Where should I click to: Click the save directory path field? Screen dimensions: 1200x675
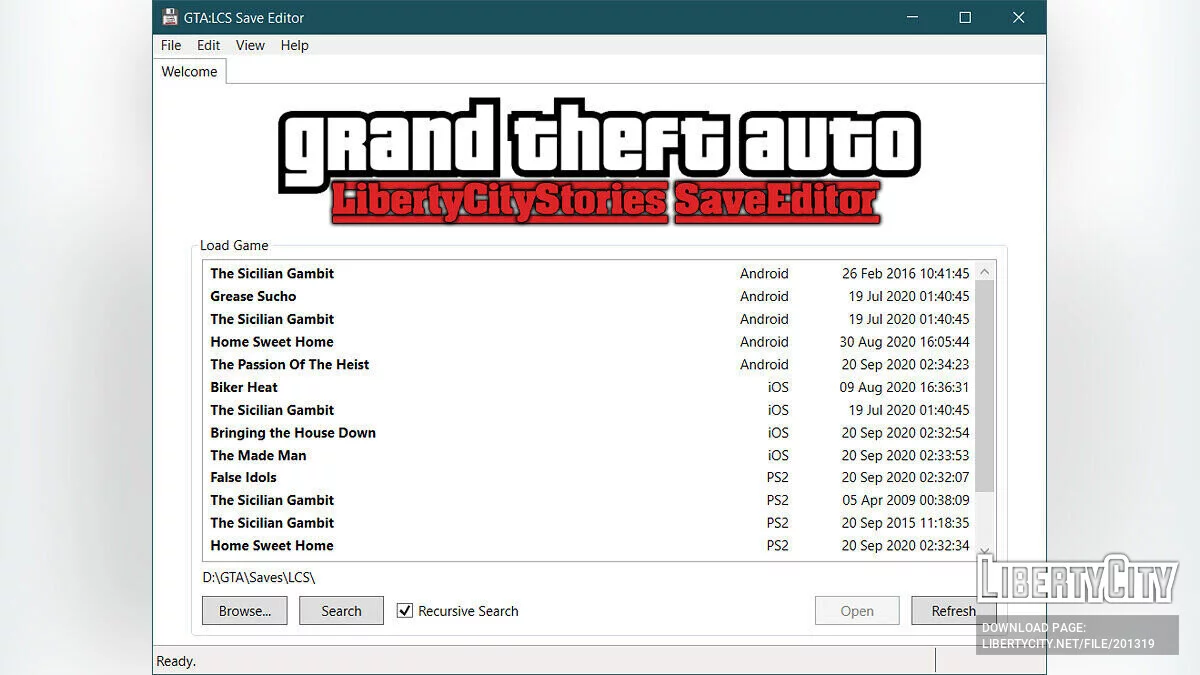point(400,577)
